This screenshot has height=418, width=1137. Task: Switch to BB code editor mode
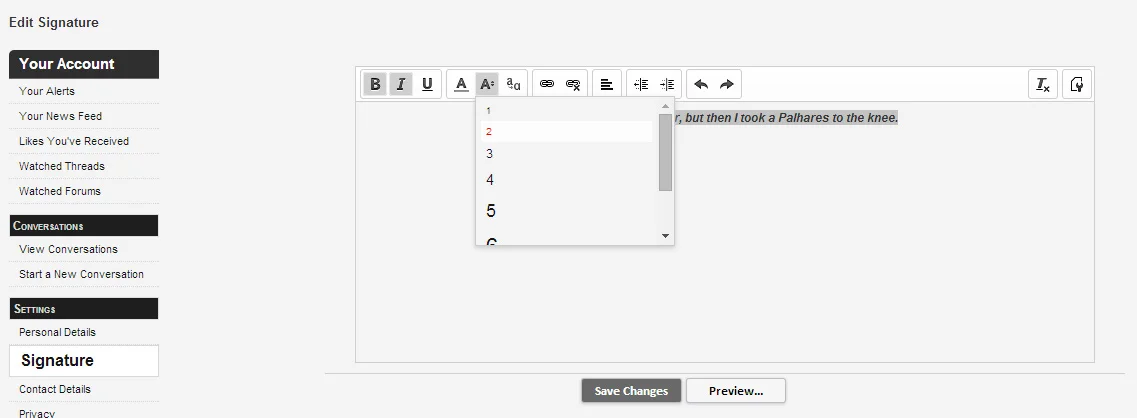tap(1078, 84)
